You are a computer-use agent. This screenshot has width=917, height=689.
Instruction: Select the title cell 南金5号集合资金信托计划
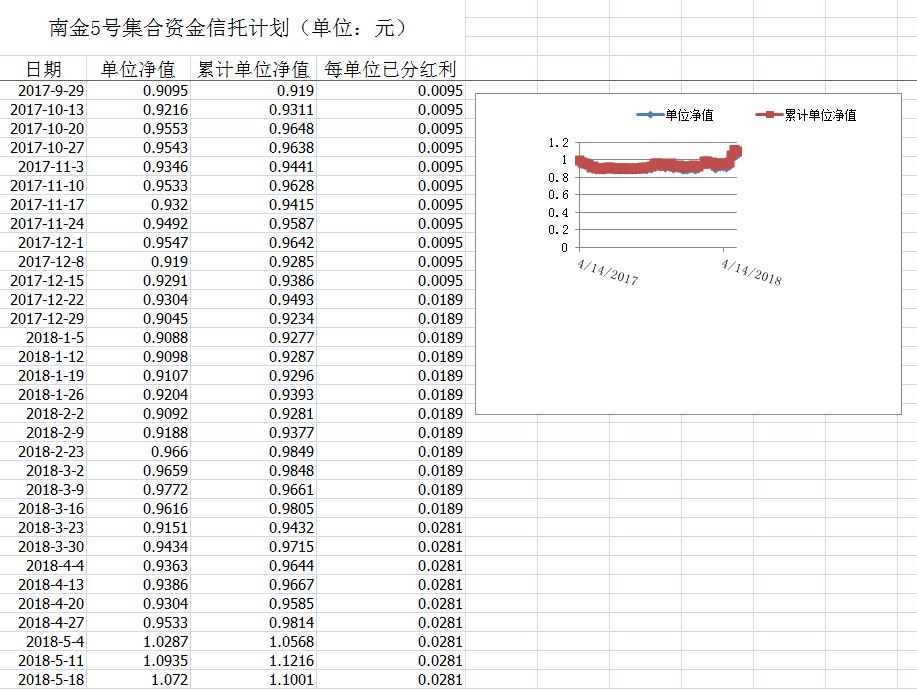pos(228,28)
